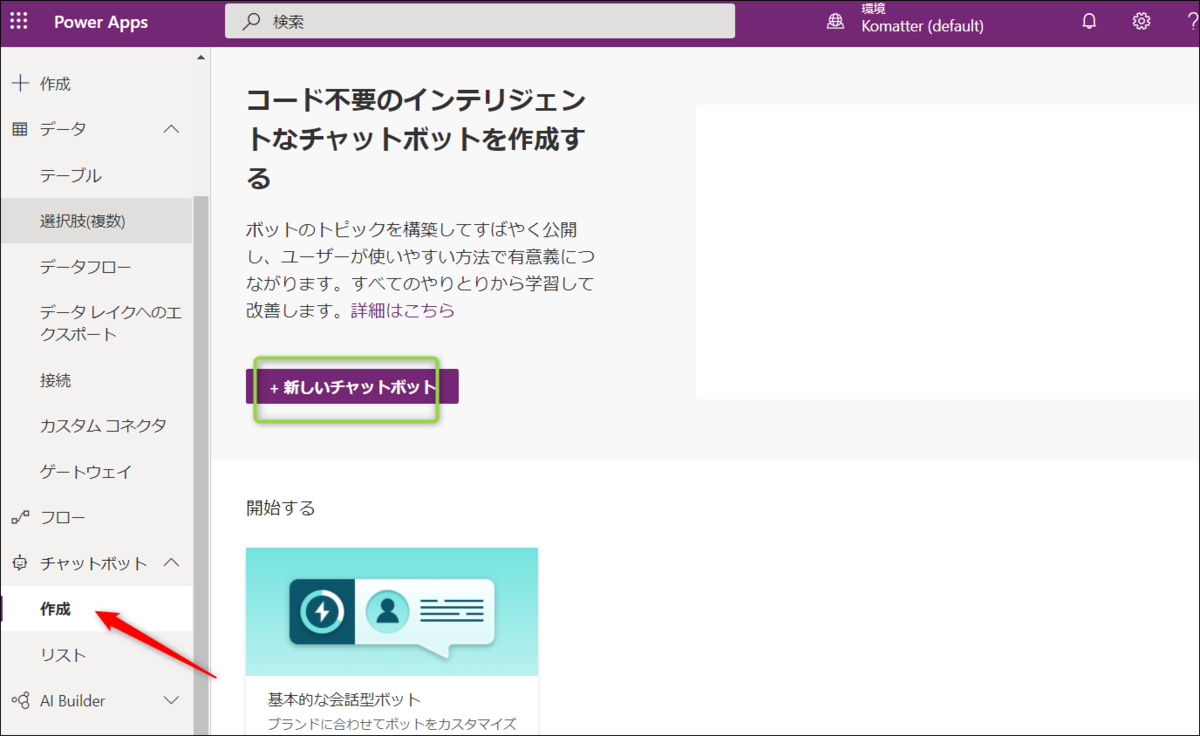Click the 開始する heading
1200x736 pixels.
point(281,508)
